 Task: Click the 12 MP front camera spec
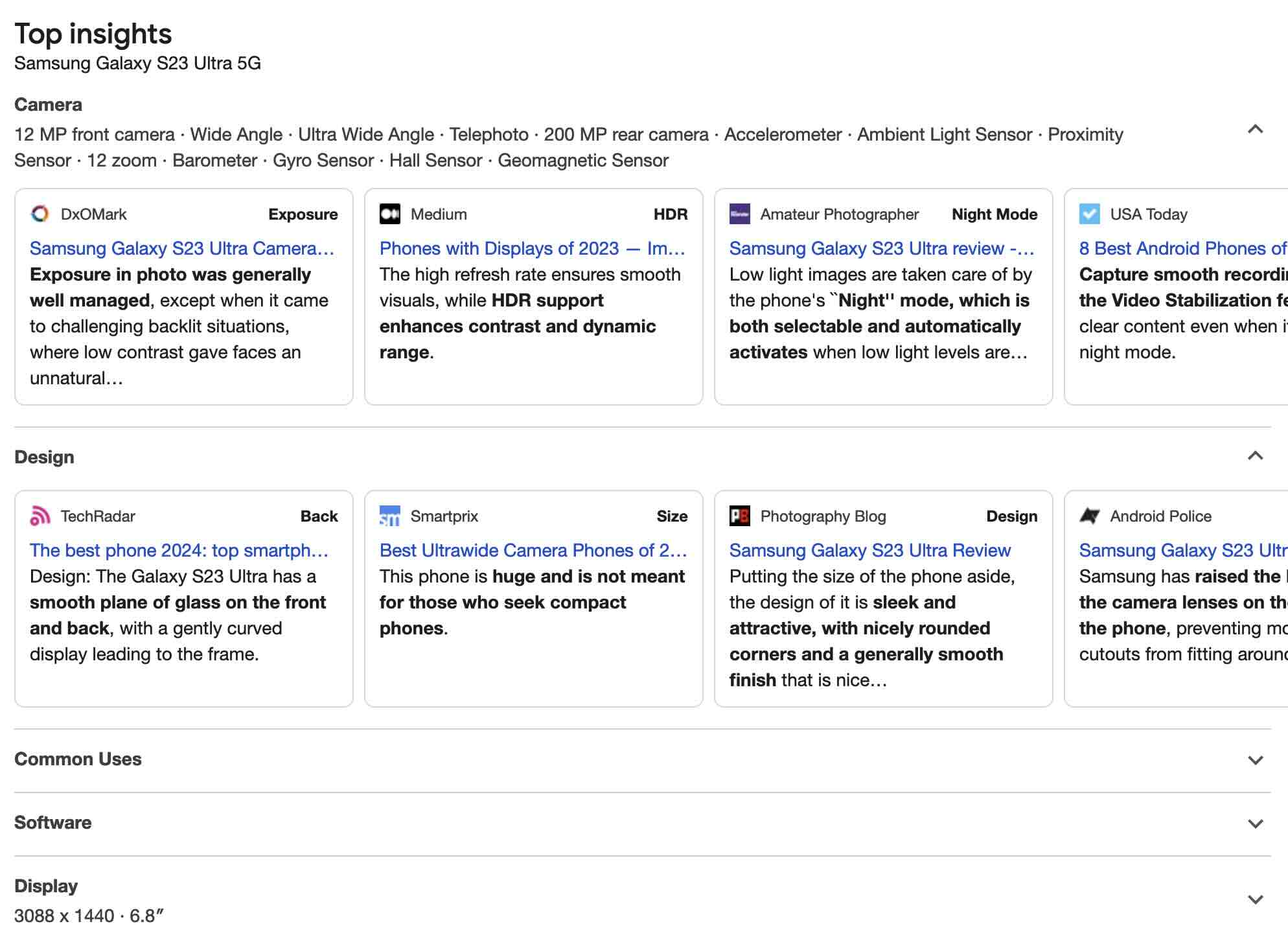coord(95,134)
